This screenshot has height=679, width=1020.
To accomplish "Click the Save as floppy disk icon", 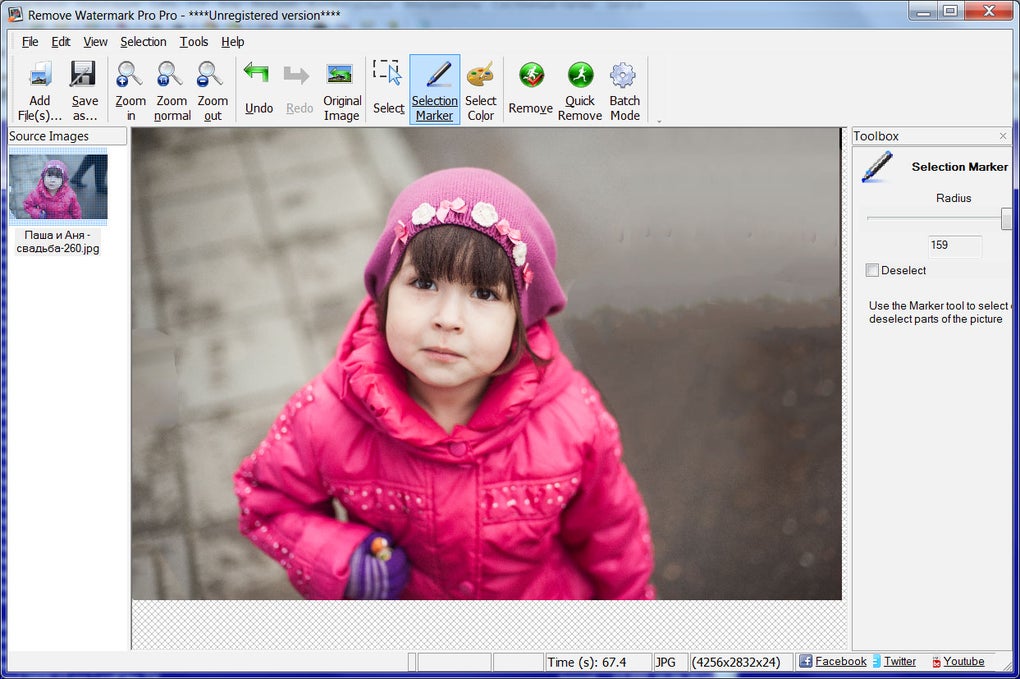I will [83, 75].
